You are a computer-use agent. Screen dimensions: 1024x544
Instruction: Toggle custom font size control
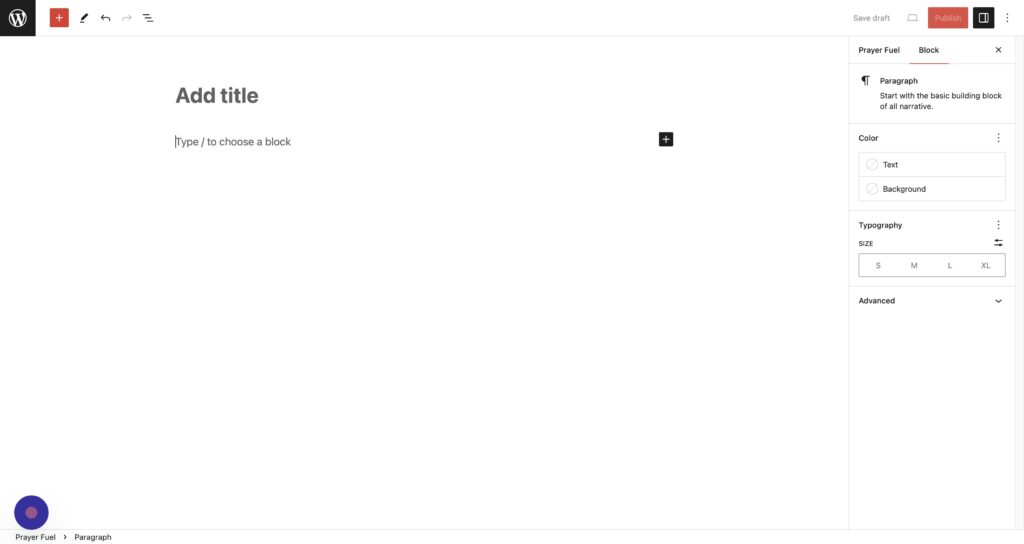(x=998, y=243)
